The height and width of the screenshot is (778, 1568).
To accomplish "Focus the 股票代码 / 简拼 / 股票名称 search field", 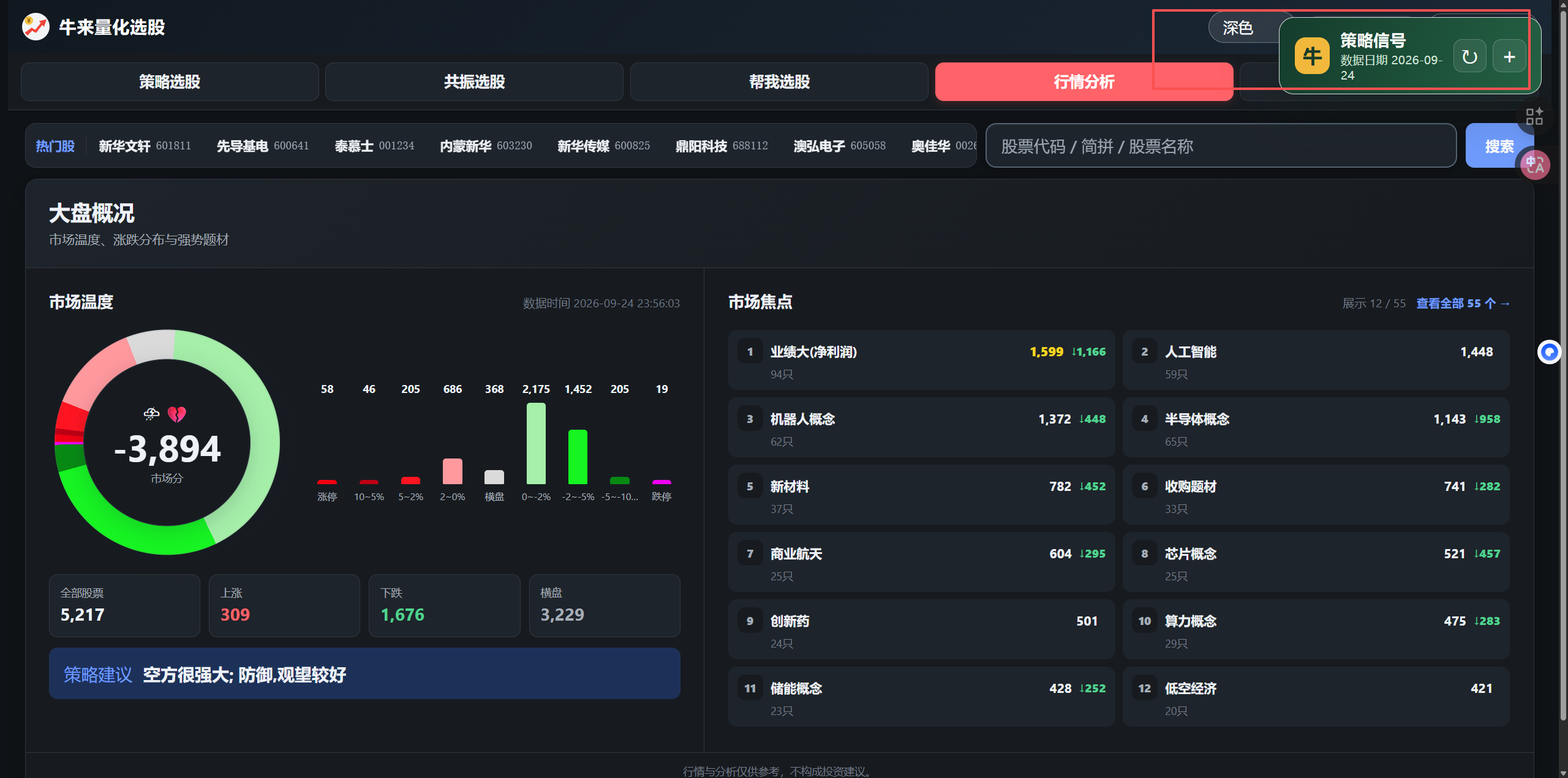I will click(x=1221, y=146).
